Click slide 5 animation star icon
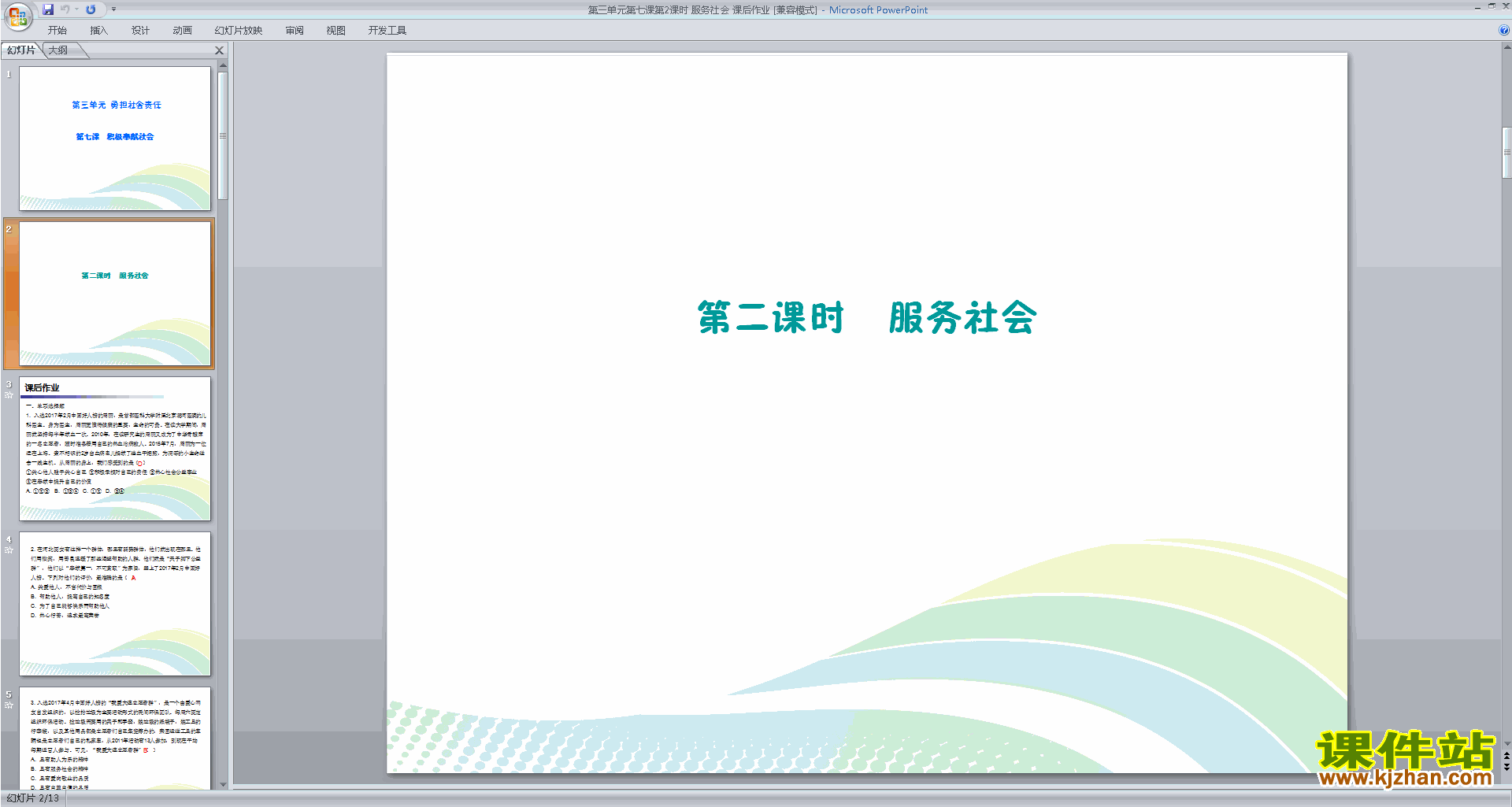The image size is (1512, 807). click(9, 705)
